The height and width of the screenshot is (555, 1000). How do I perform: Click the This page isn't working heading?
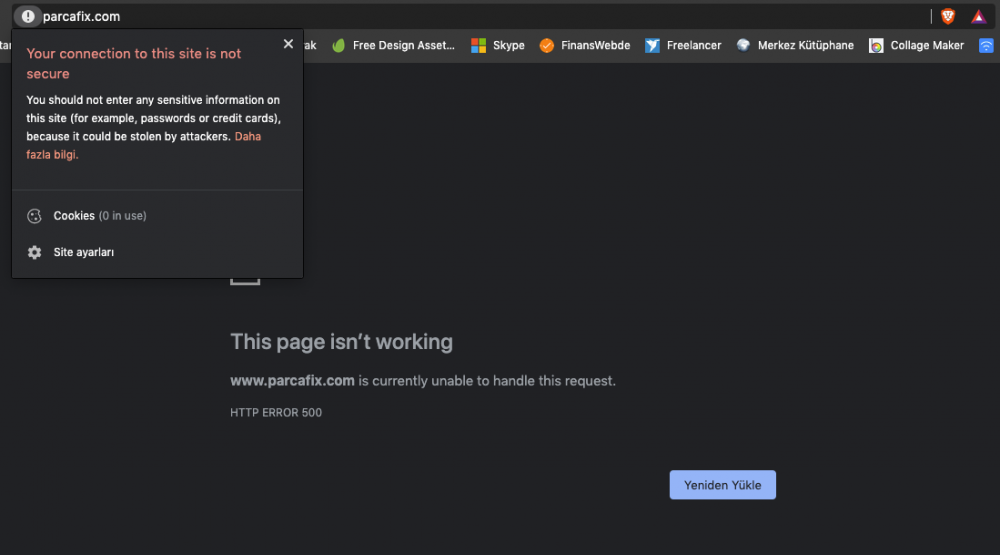coord(341,342)
